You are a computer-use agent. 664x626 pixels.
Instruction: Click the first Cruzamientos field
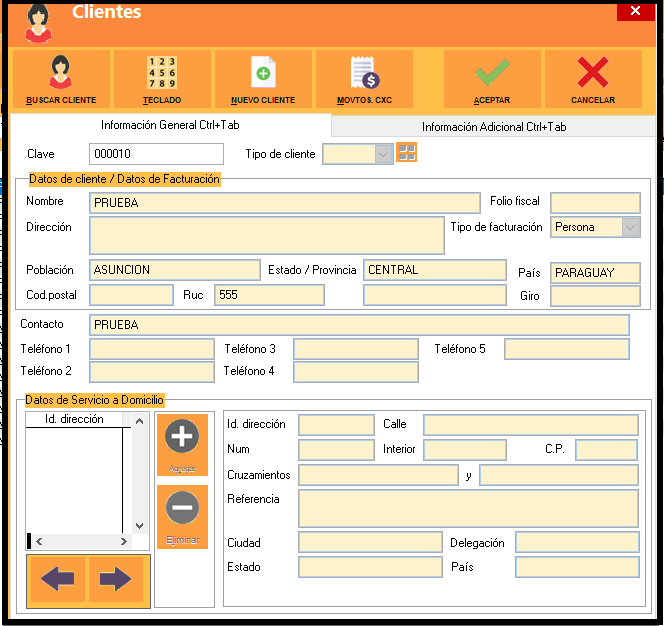[378, 475]
